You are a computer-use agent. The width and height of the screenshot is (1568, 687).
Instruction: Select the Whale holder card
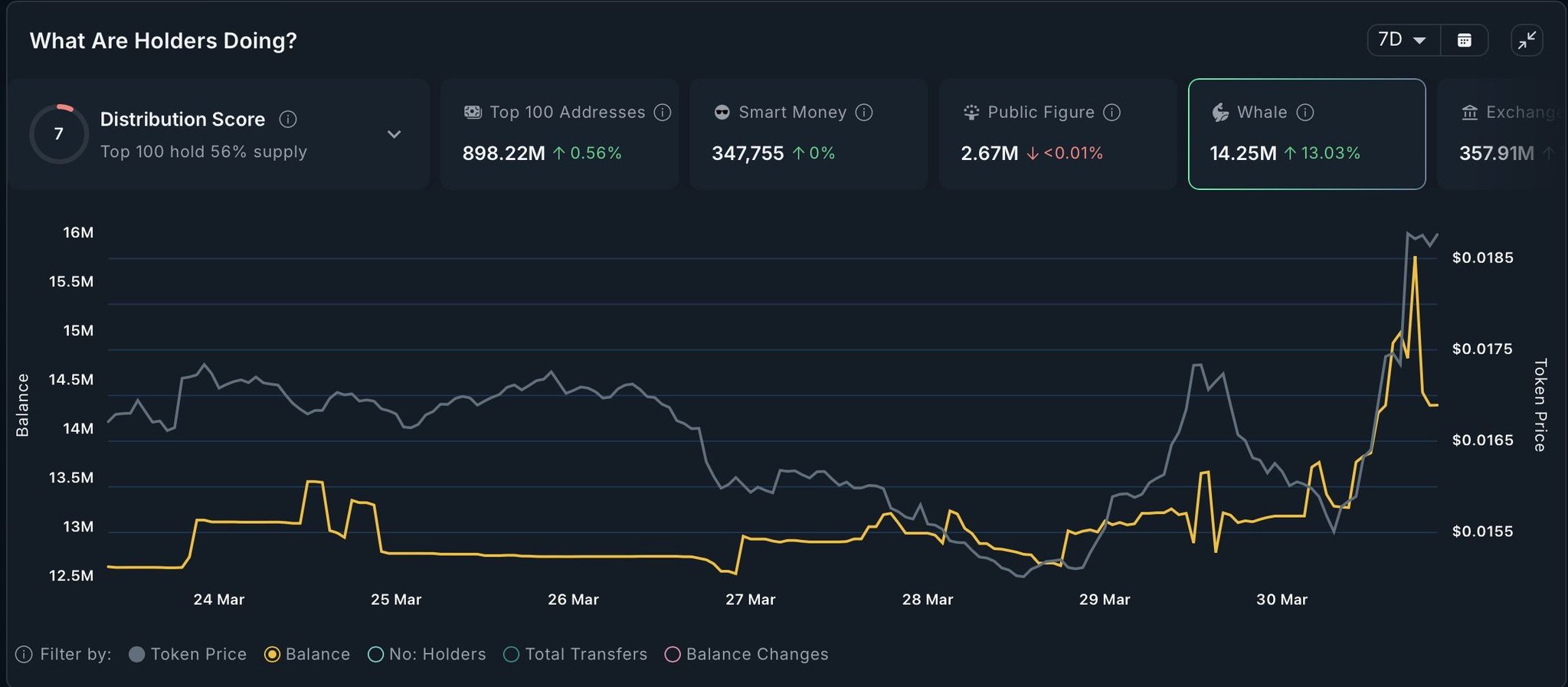[x=1306, y=134]
